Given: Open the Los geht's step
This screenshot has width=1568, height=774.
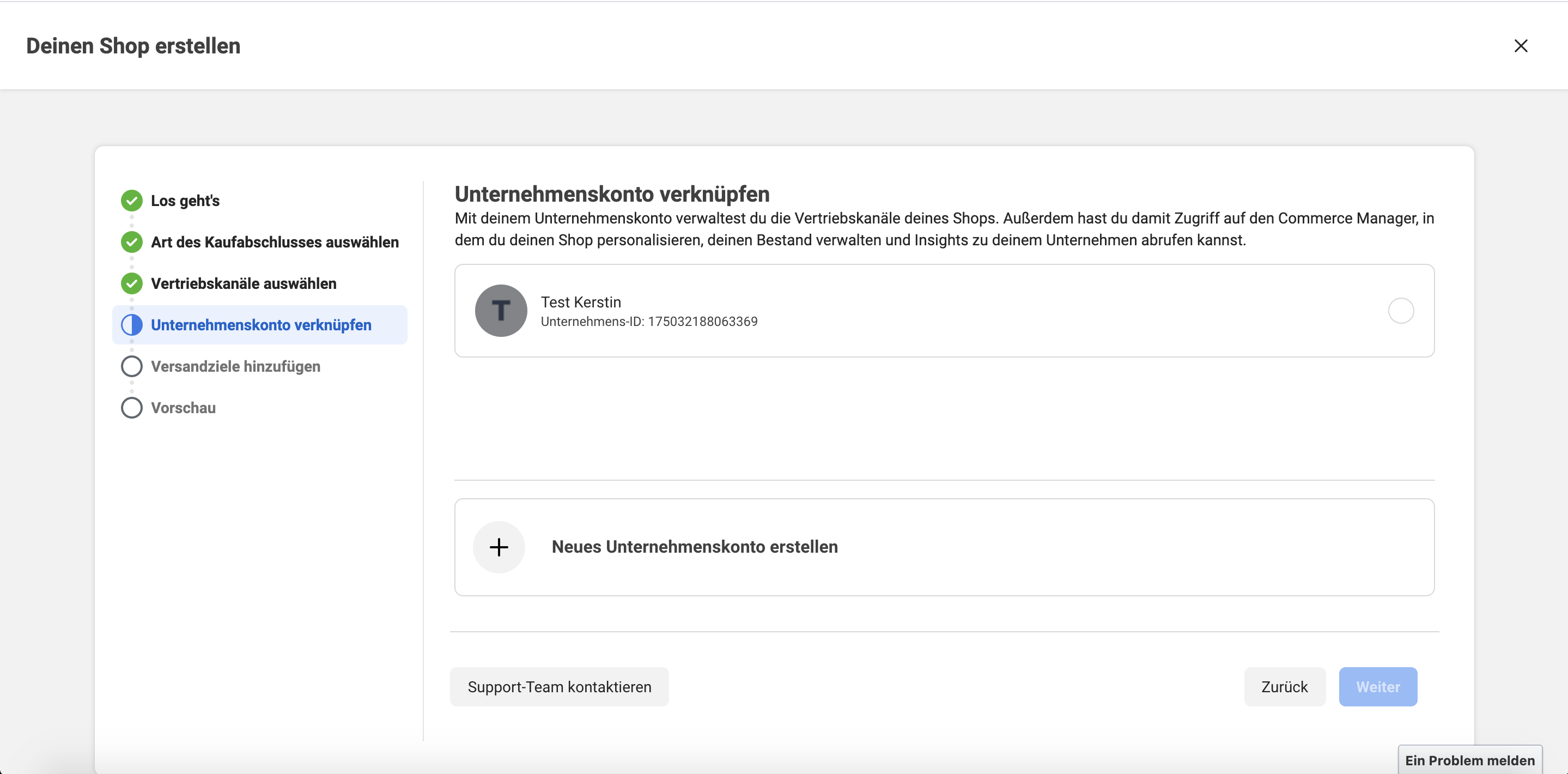Looking at the screenshot, I should pos(185,201).
